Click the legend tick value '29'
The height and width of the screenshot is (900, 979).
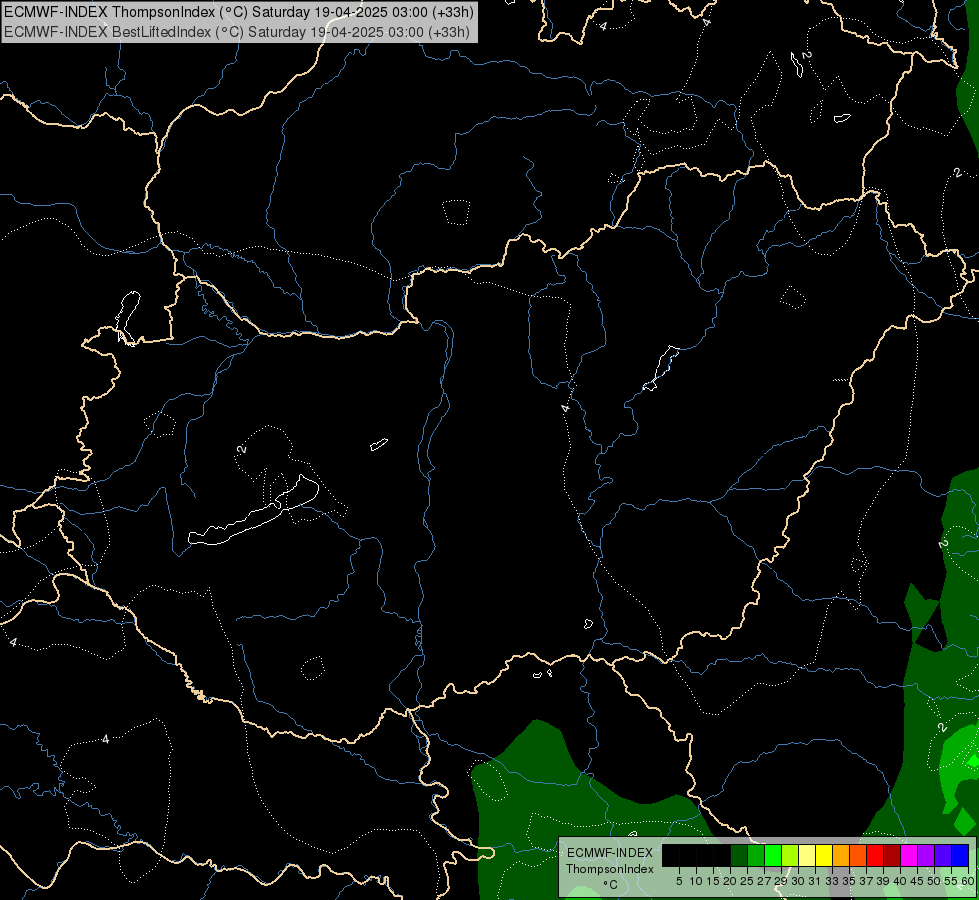(x=781, y=881)
